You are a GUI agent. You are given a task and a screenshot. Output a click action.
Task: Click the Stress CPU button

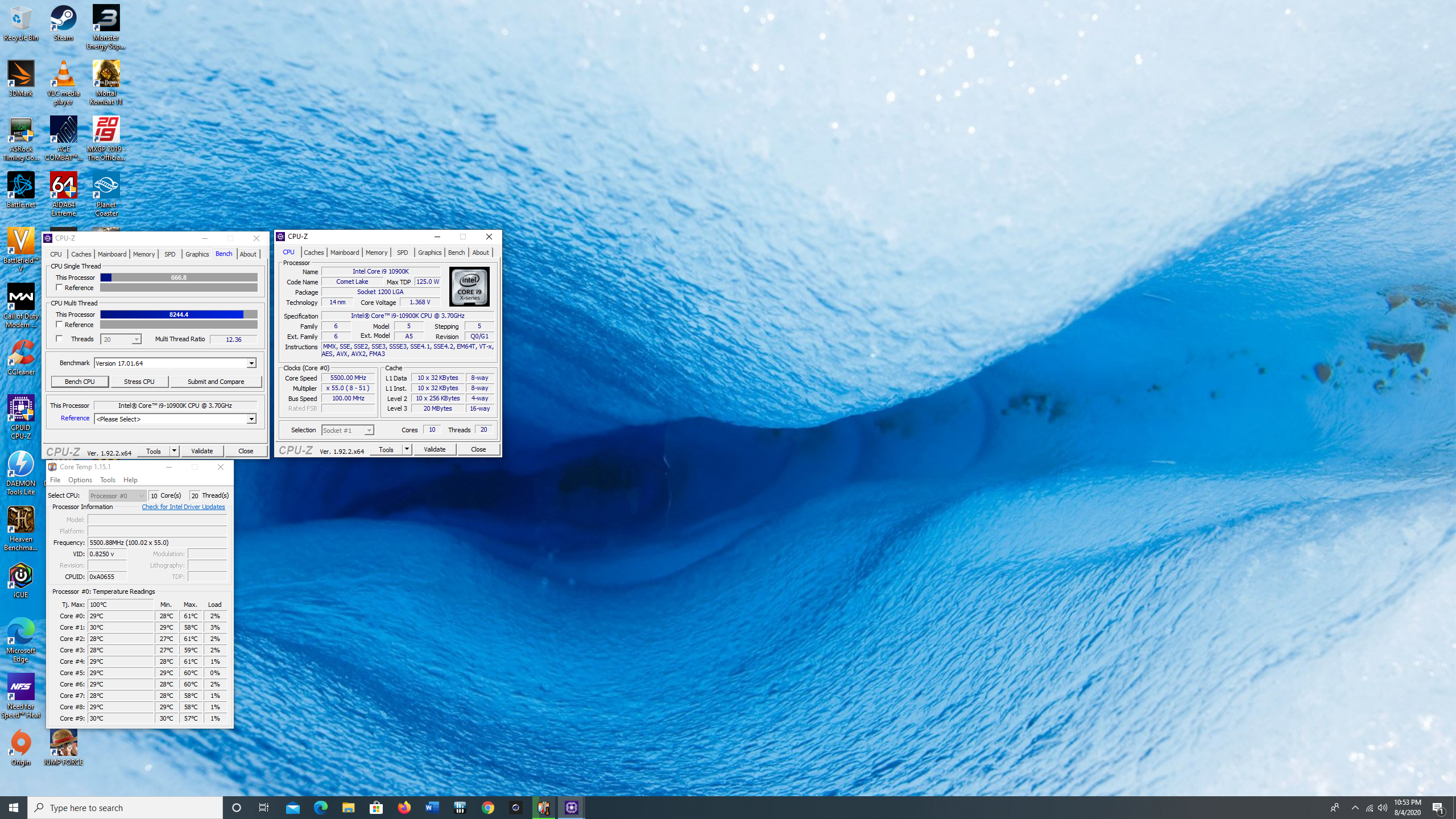pos(139,382)
